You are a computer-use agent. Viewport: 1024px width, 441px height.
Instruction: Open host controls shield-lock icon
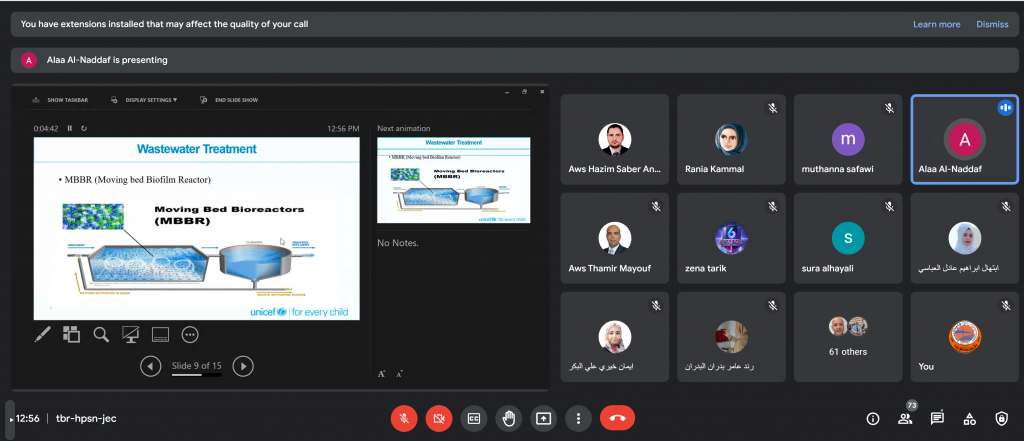[1001, 418]
